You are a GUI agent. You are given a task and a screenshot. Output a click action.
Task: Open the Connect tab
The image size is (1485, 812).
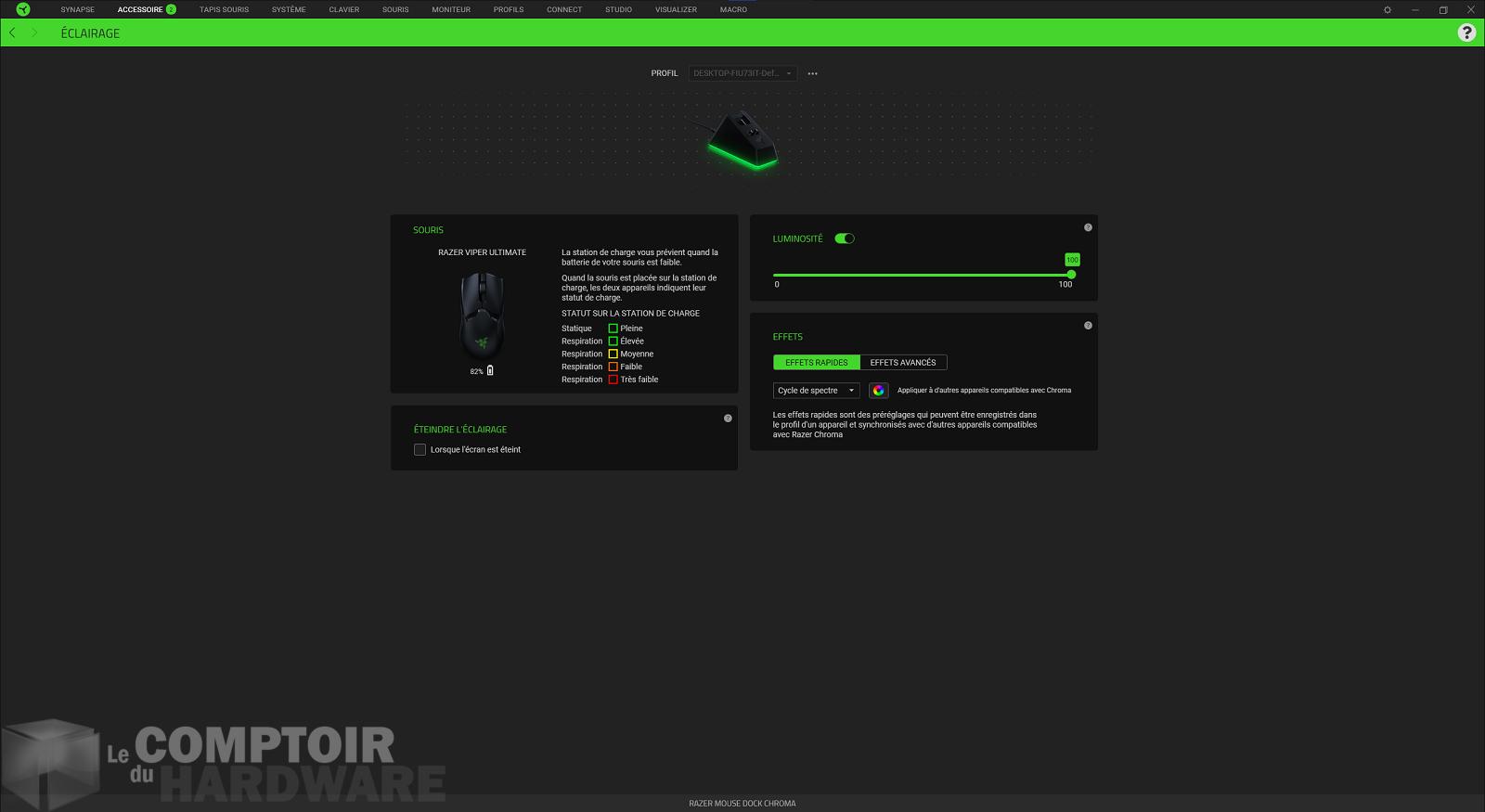(x=564, y=9)
